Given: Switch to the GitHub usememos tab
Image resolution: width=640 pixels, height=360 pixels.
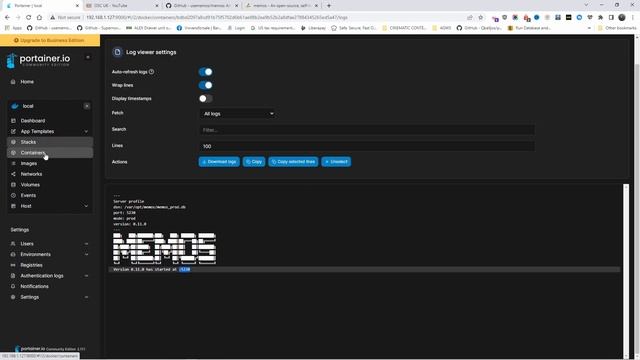Looking at the screenshot, I should [x=201, y=6].
